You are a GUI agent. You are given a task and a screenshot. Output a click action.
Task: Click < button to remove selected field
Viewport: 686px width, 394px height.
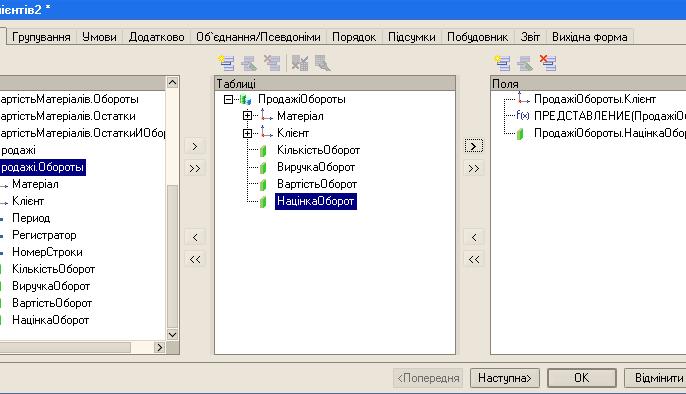pyautogui.click(x=474, y=237)
